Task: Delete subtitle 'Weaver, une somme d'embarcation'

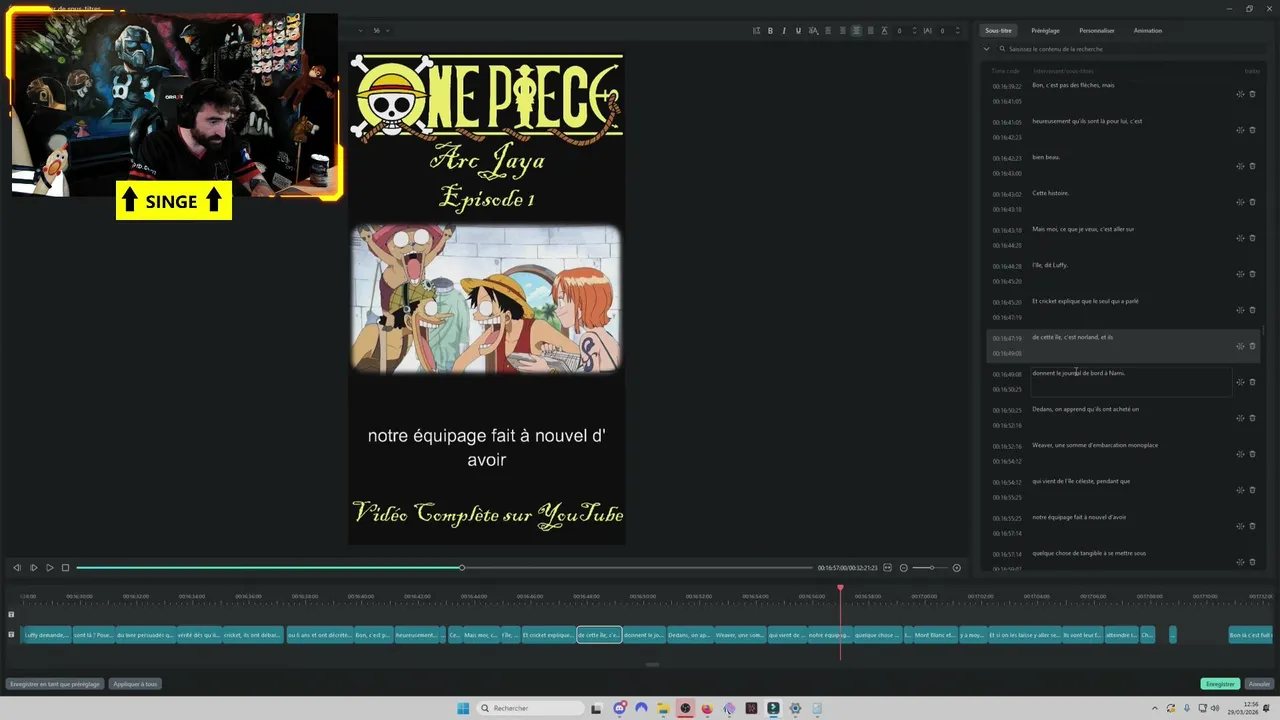Action: (x=1252, y=454)
